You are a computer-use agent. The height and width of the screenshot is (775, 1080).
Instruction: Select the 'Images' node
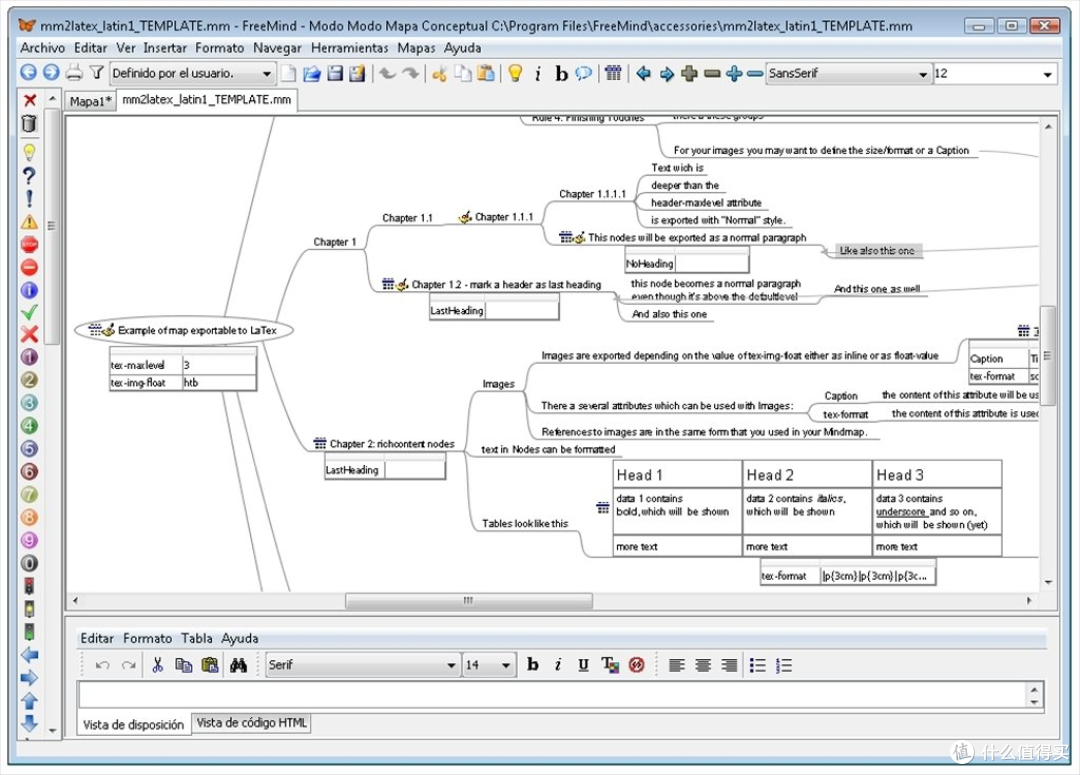coord(499,384)
